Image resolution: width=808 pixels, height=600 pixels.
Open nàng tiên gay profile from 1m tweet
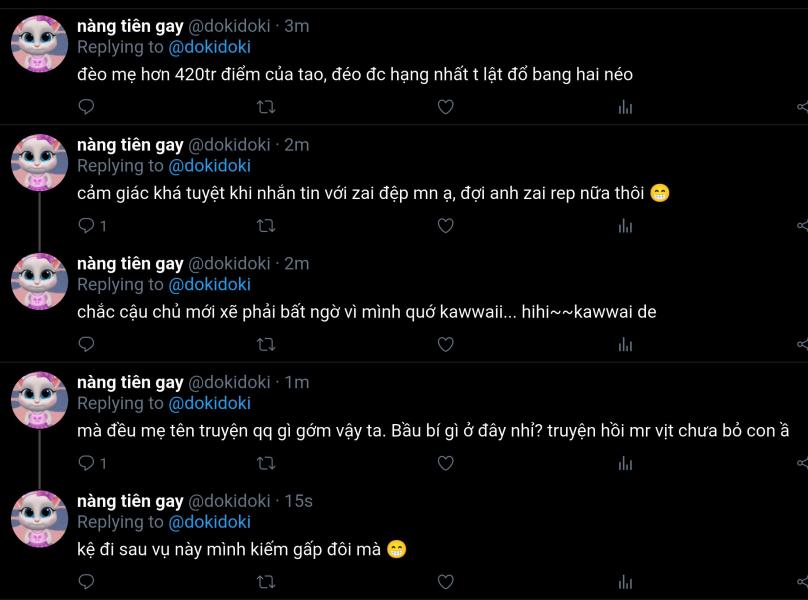(x=130, y=382)
